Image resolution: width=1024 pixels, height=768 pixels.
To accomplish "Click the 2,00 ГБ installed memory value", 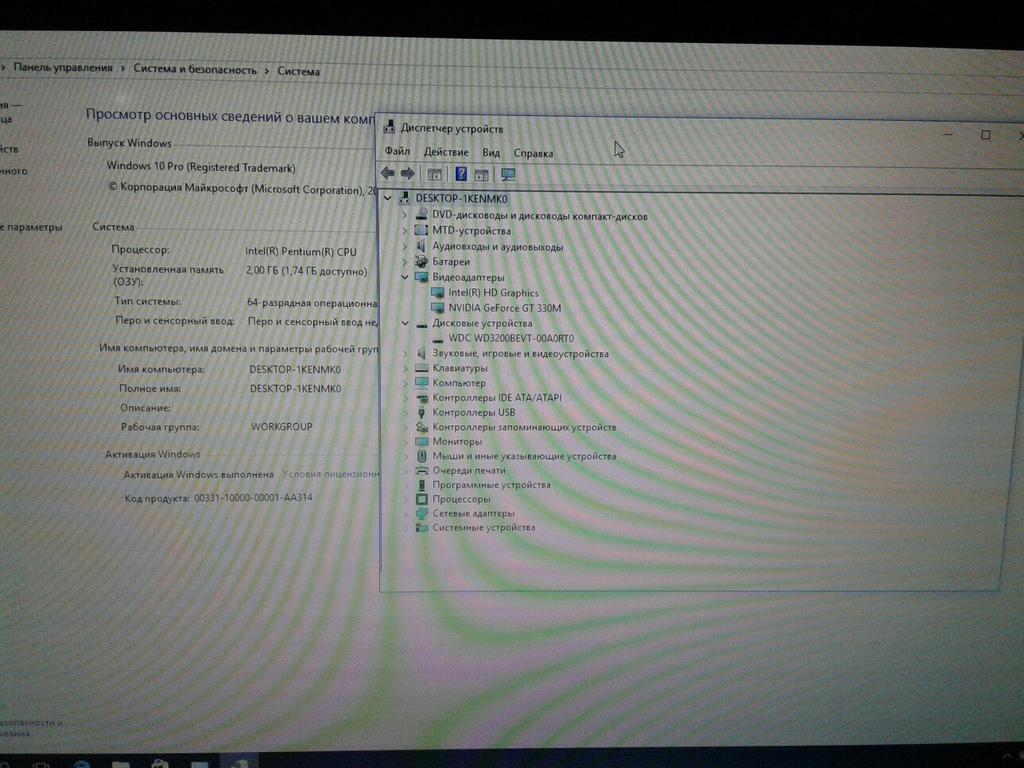I will click(306, 270).
